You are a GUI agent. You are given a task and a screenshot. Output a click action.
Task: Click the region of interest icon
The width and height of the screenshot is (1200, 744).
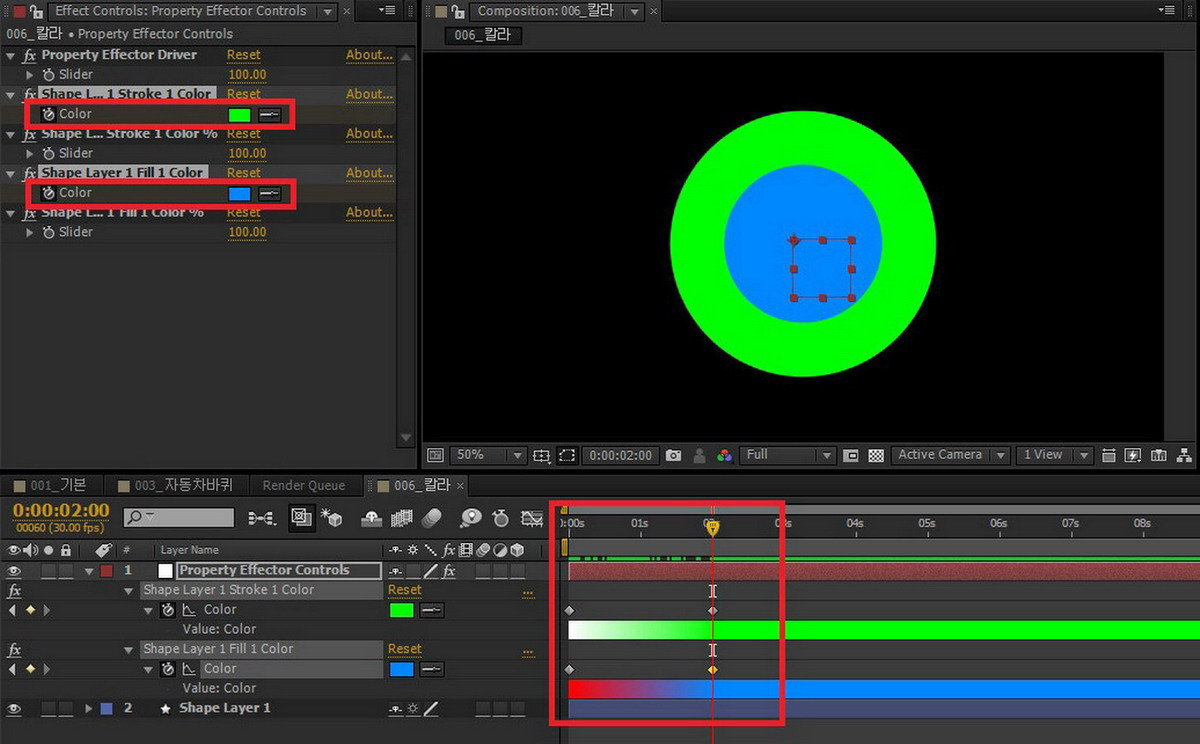567,455
